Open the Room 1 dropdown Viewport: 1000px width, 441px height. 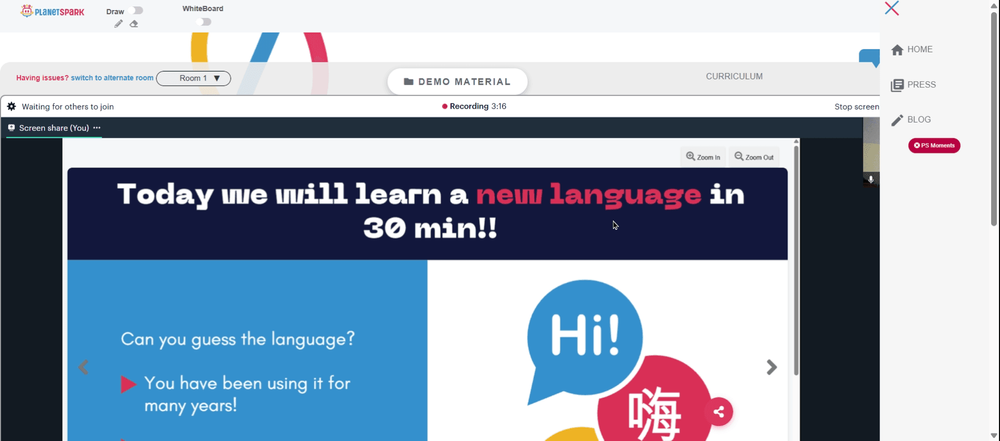tap(193, 78)
